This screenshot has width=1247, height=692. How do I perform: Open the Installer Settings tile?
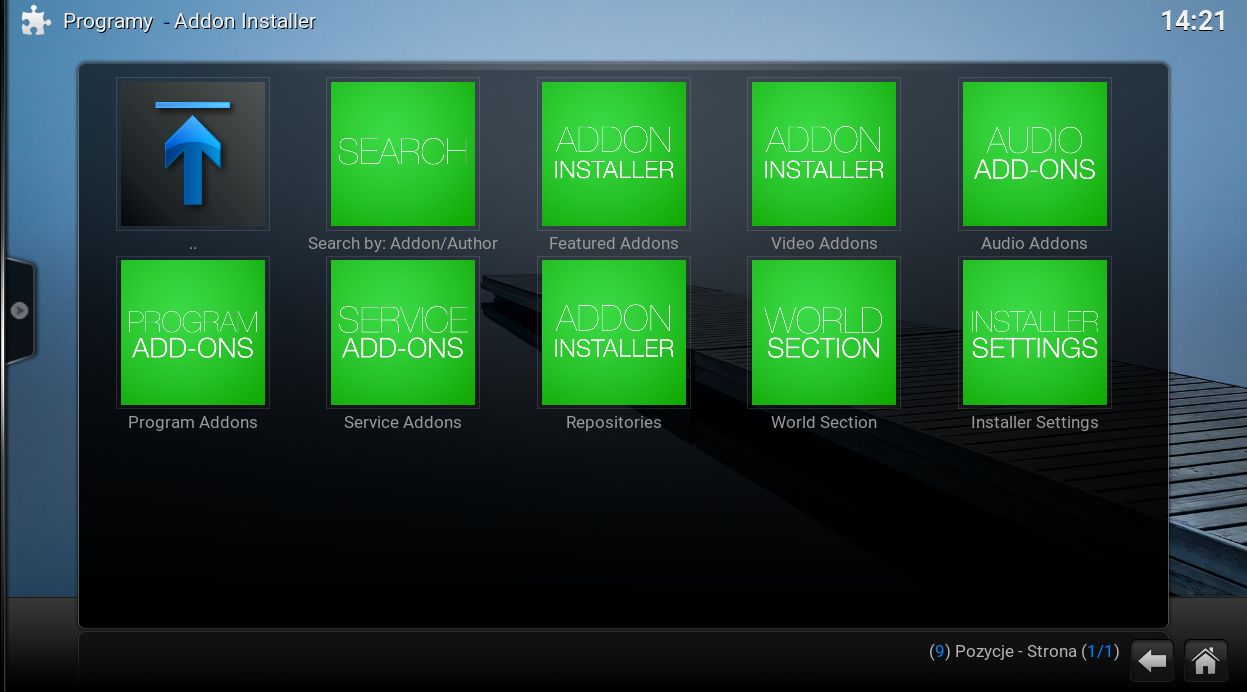[x=1035, y=333]
